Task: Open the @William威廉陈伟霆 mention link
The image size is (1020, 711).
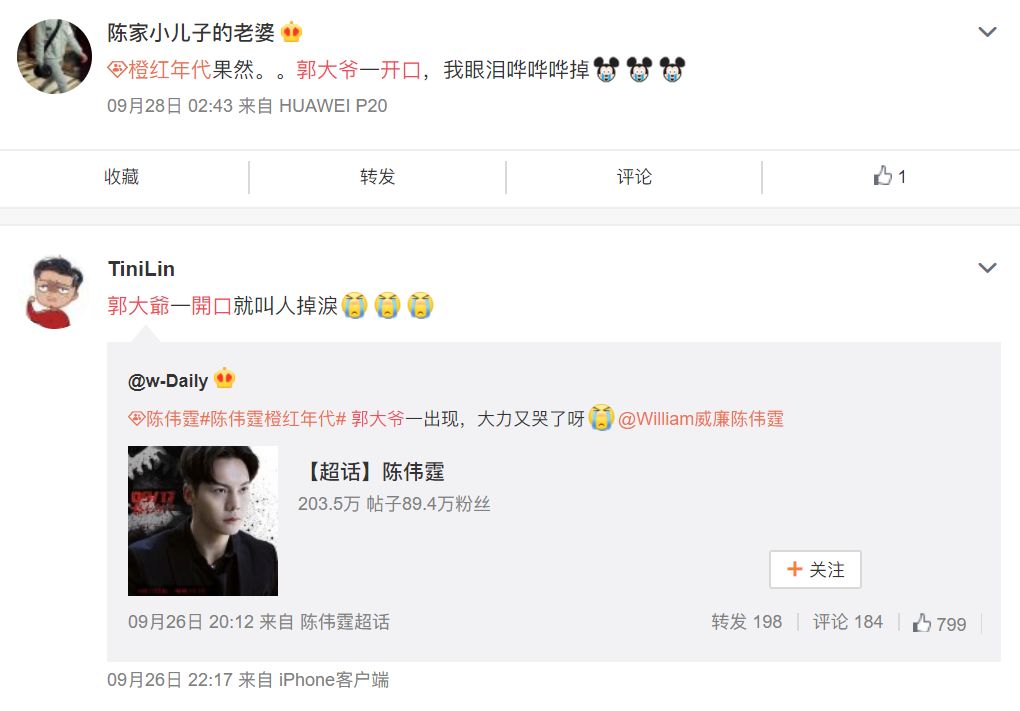Action: coord(701,419)
